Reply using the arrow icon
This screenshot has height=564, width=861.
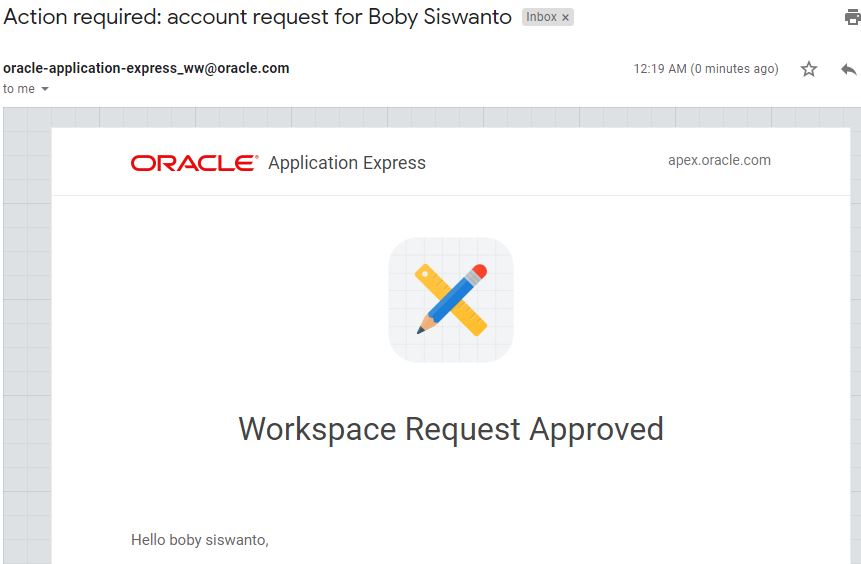(849, 69)
